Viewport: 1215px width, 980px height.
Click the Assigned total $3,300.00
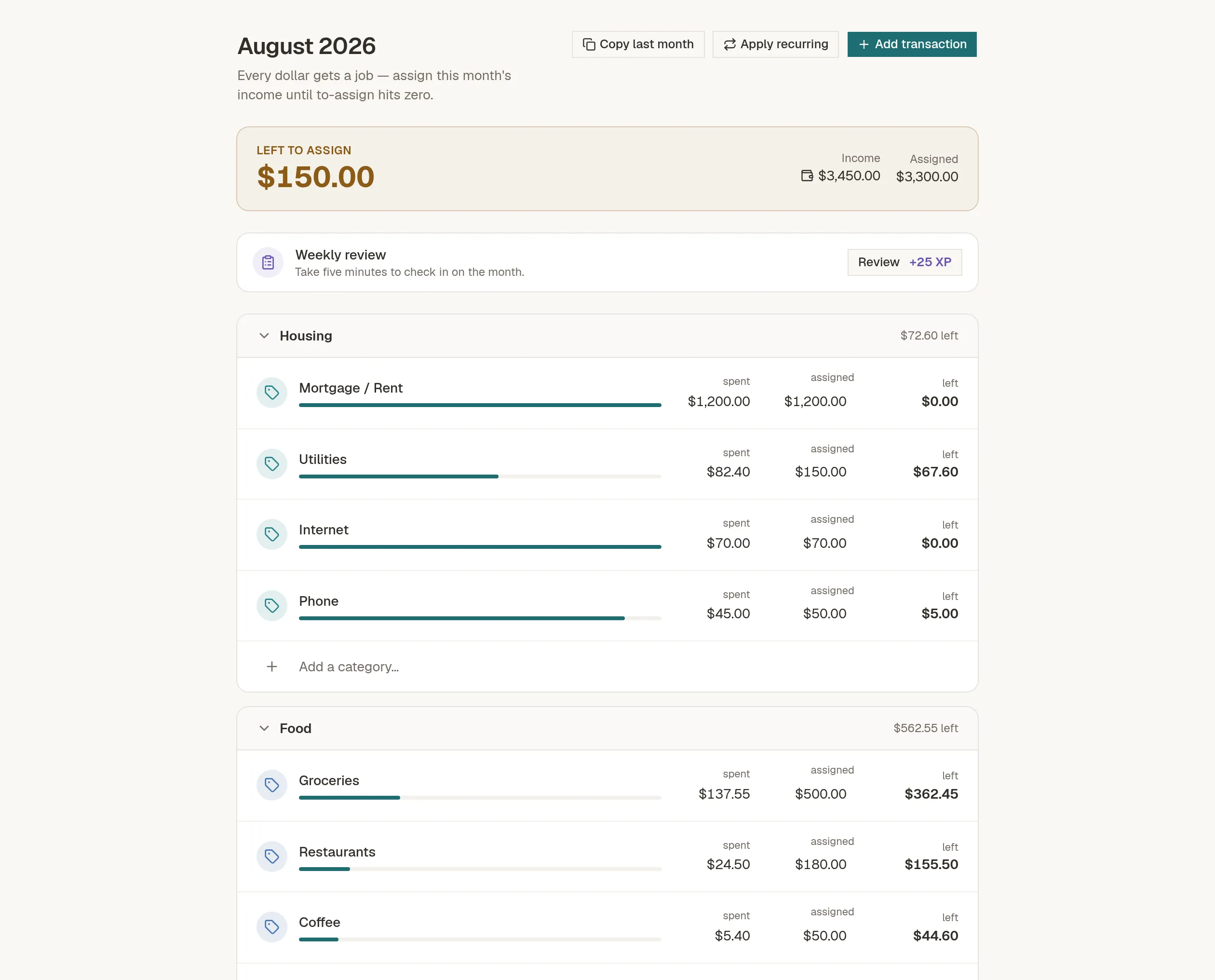point(927,177)
